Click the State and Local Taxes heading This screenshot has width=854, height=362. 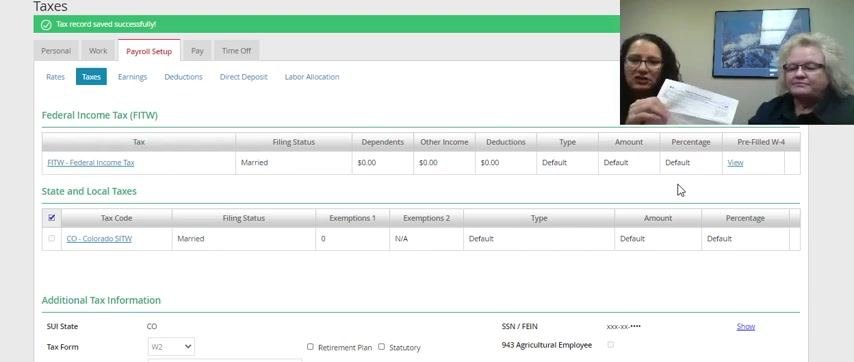point(89,192)
